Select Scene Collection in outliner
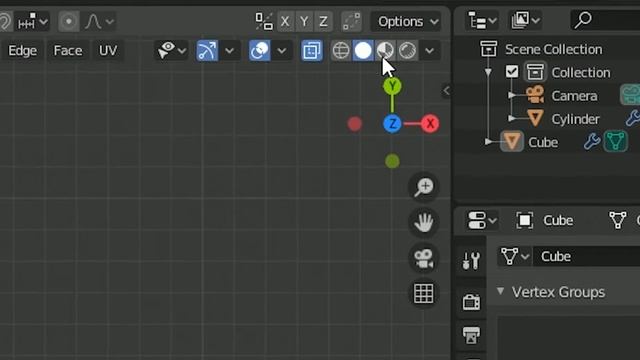 (553, 49)
